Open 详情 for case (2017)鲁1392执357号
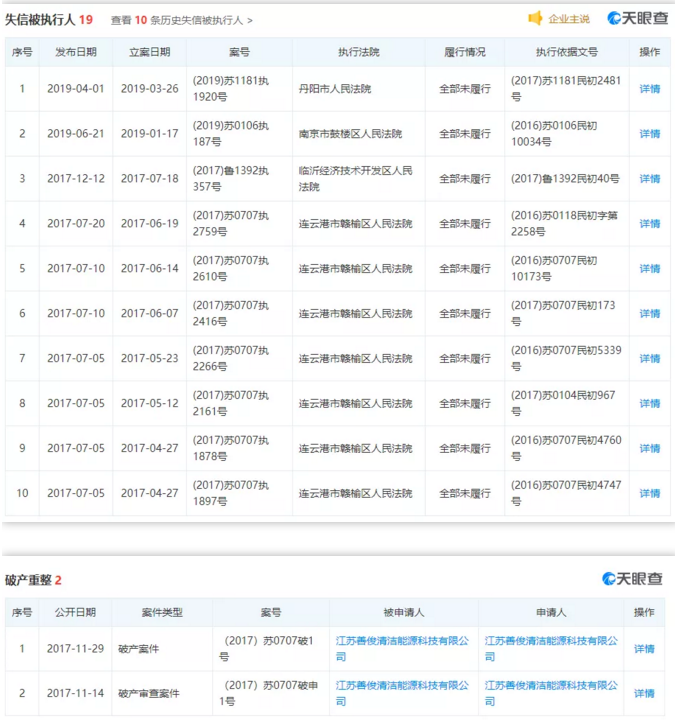 coord(650,178)
